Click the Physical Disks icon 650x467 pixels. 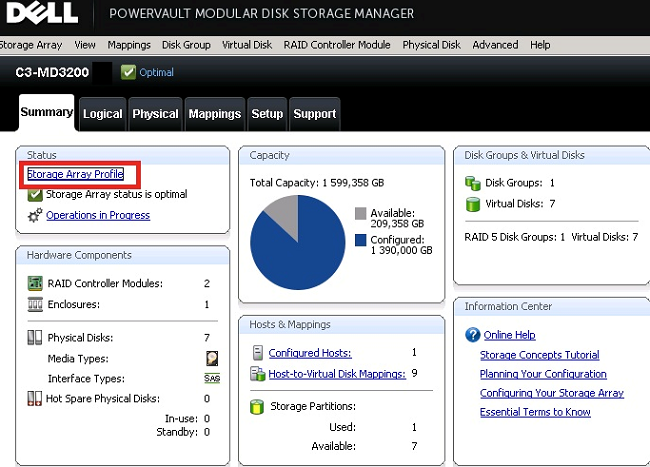(x=34, y=338)
